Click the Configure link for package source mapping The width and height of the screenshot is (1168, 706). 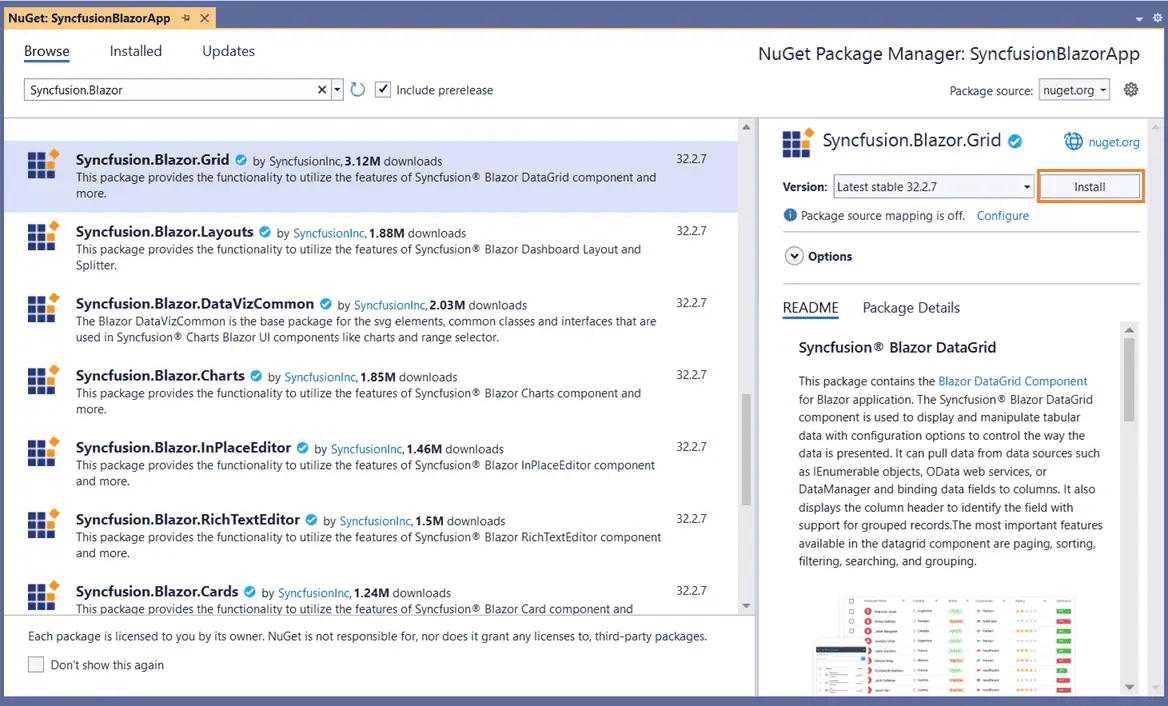tap(1002, 215)
